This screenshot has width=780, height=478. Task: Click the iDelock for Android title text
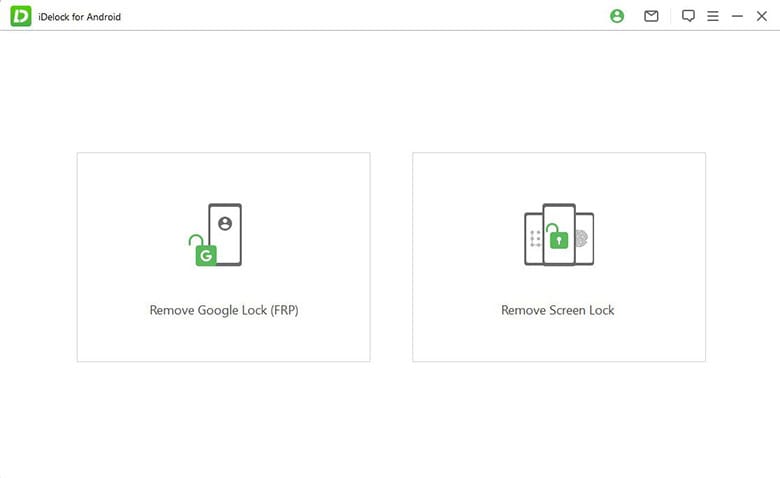pos(80,17)
